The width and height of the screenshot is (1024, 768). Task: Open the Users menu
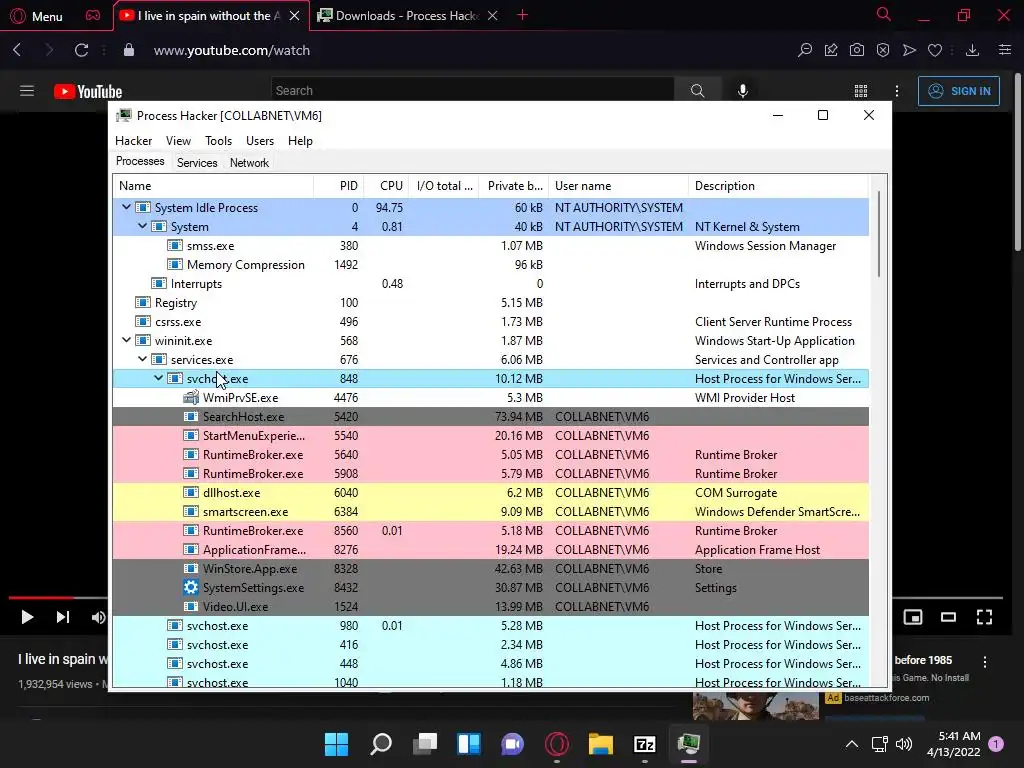[260, 141]
